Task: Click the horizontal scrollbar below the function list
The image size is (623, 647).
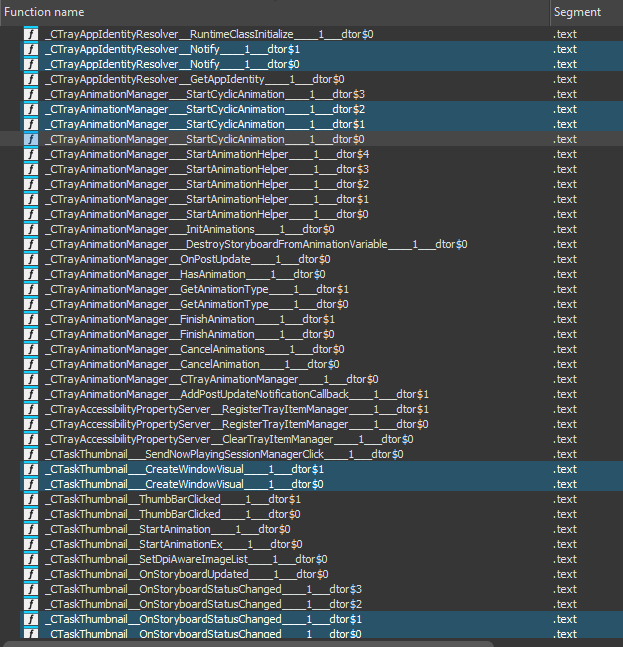Action: coord(248,644)
